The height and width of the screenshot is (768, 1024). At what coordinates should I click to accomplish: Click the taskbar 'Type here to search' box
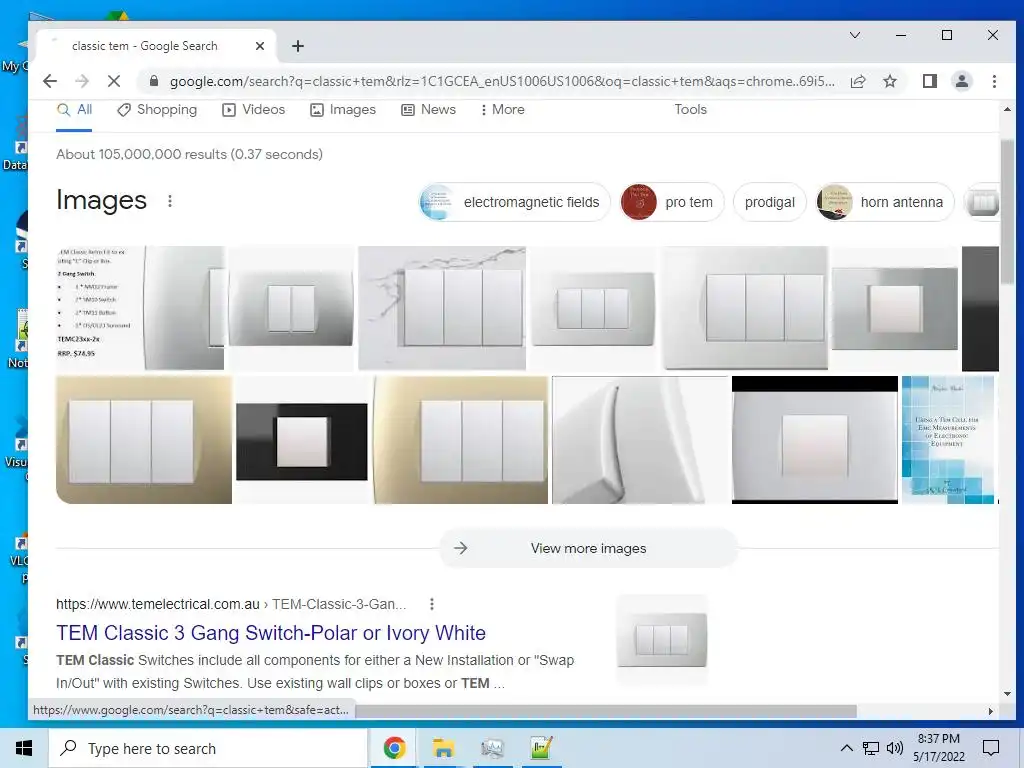click(x=208, y=748)
